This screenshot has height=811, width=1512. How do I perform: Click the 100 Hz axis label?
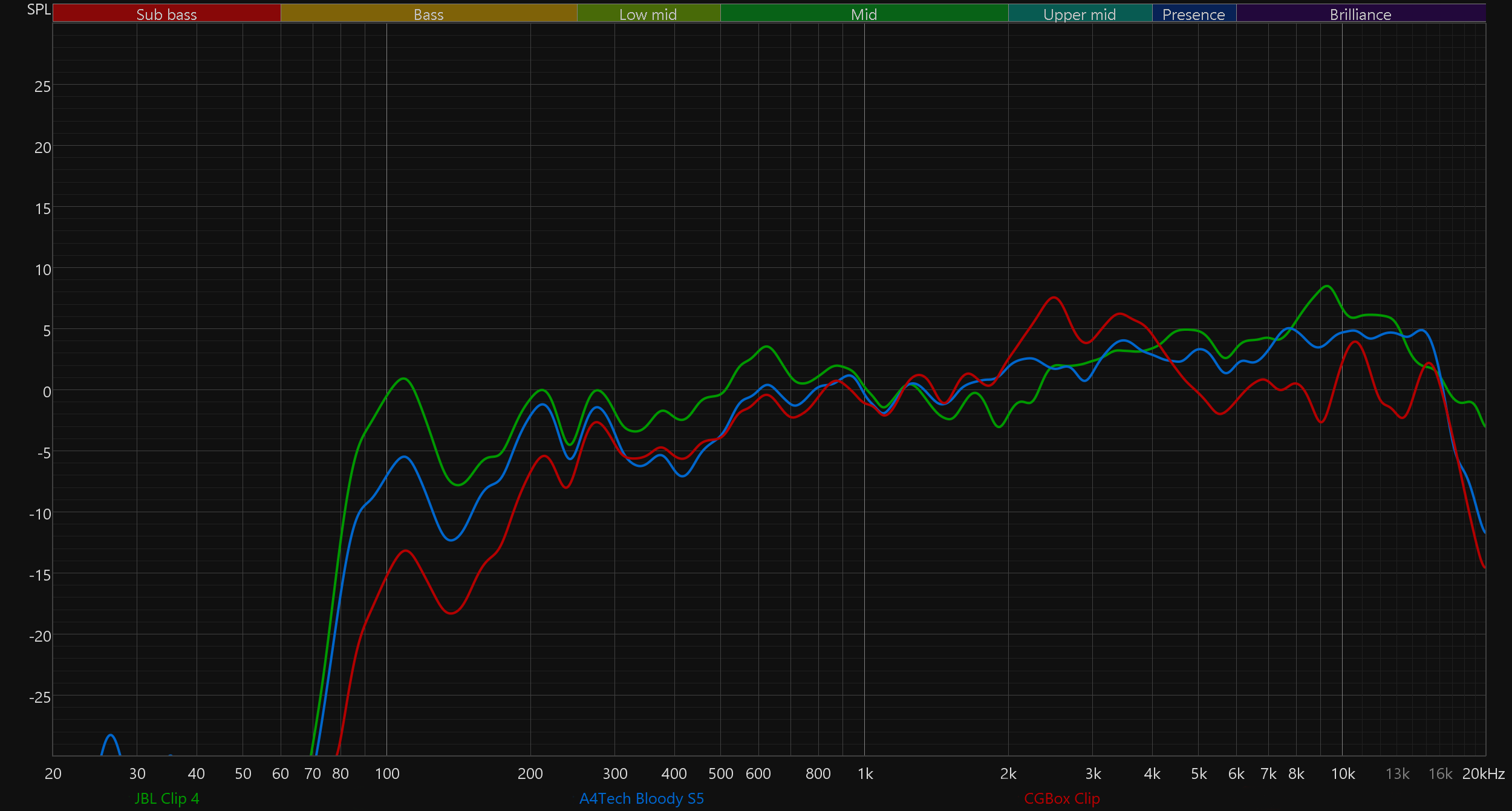click(387, 774)
